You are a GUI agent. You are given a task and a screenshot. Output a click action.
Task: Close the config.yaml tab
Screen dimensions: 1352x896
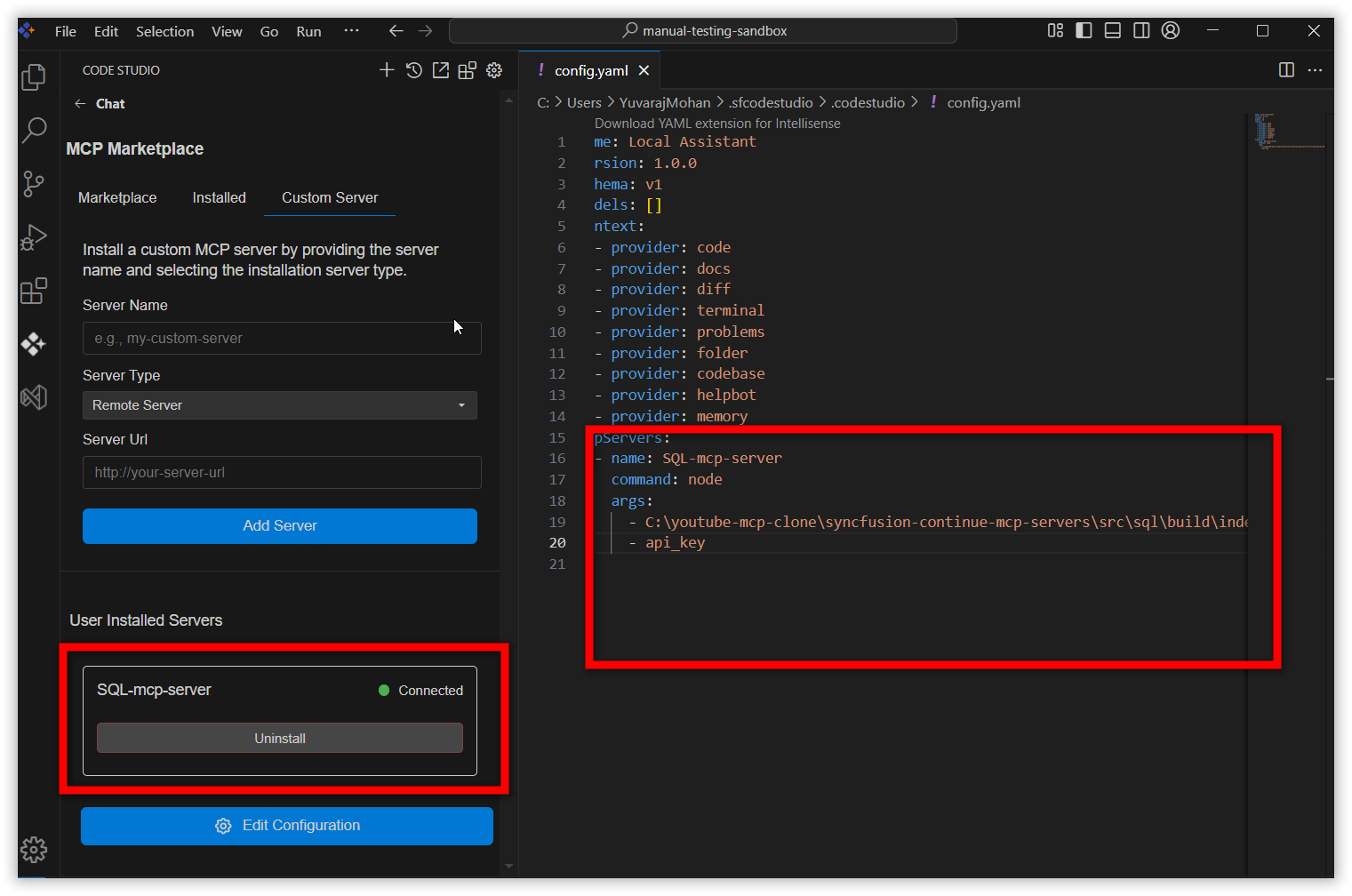644,70
